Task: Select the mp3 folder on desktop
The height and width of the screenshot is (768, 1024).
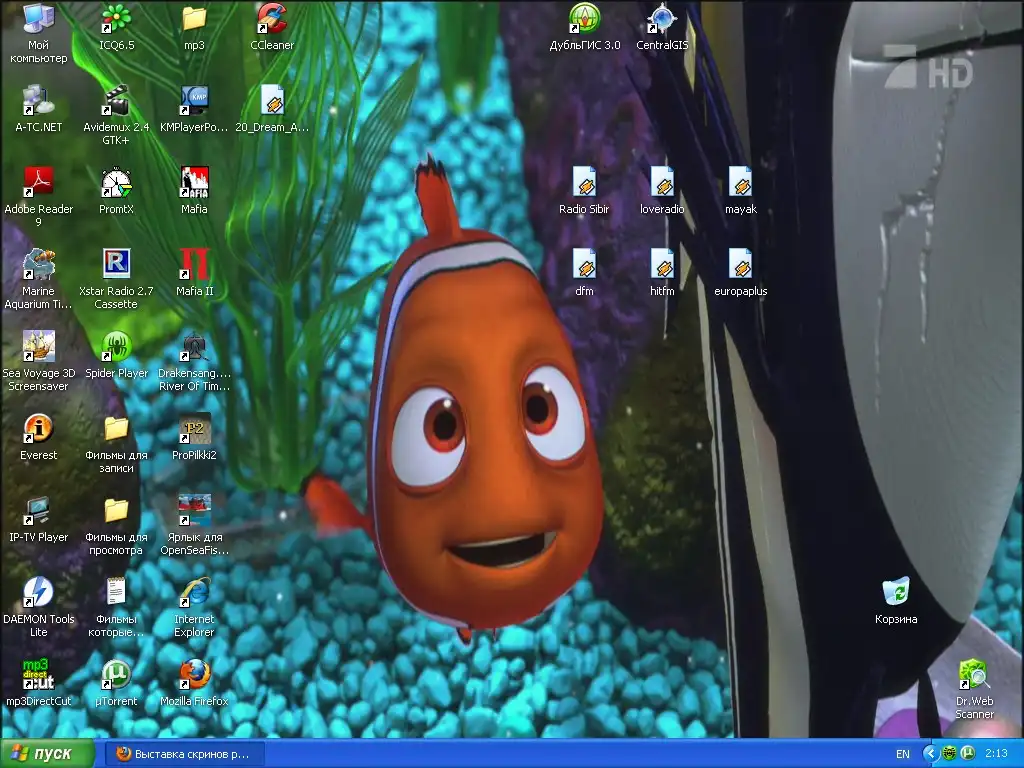Action: pyautogui.click(x=194, y=19)
